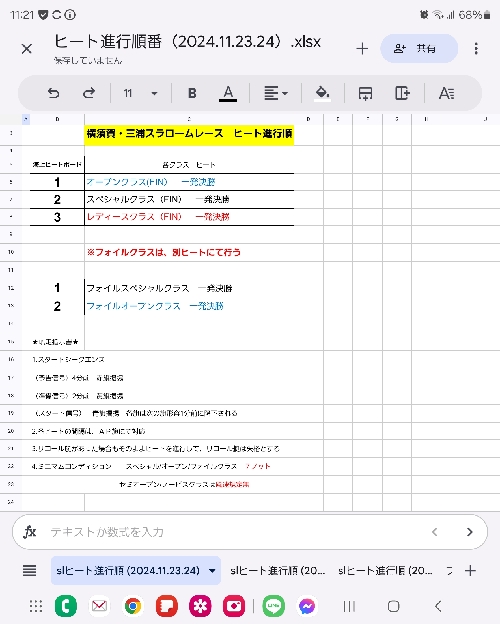Open the red camera app
This screenshot has height=624, width=500.
tap(234, 606)
